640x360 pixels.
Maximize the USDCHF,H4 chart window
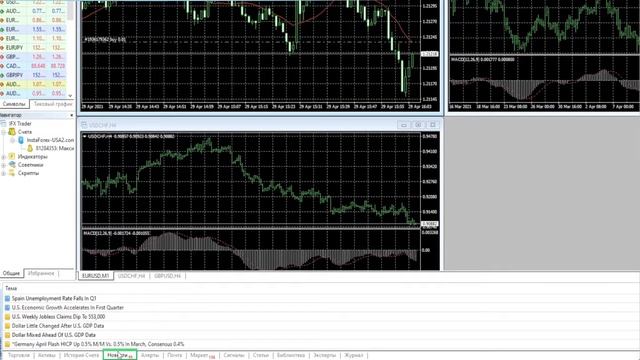(418, 125)
